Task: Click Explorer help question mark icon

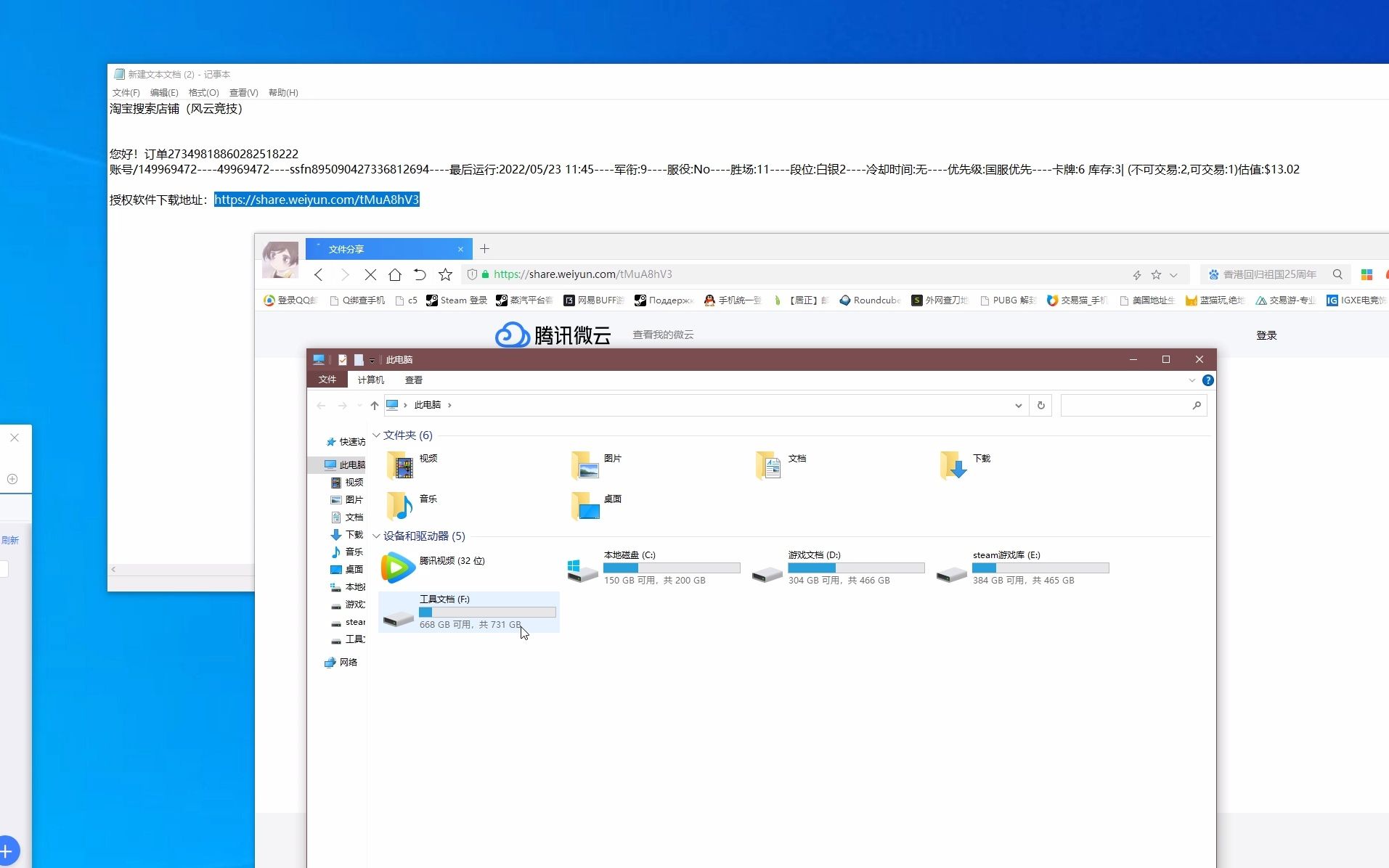Action: pos(1208,380)
